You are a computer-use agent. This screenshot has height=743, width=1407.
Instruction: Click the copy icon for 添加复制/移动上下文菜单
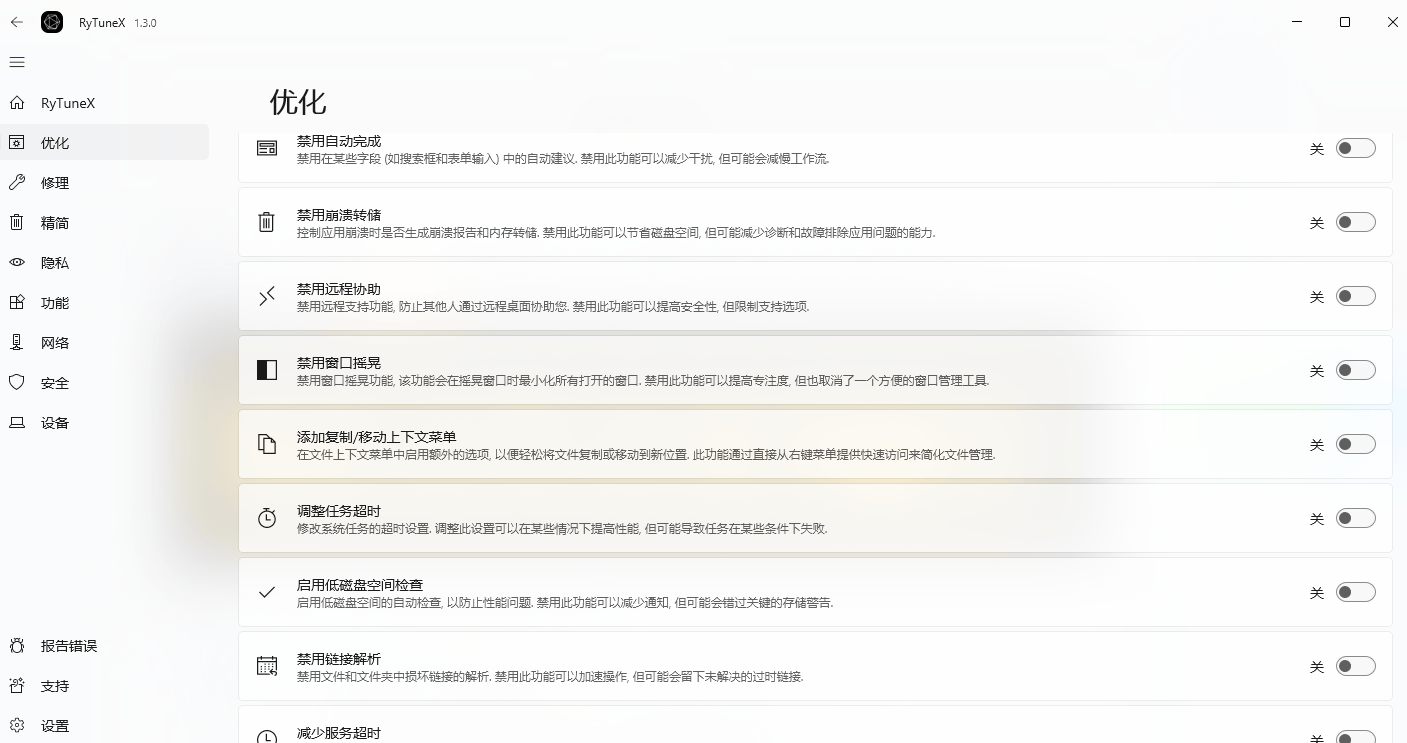click(x=266, y=444)
